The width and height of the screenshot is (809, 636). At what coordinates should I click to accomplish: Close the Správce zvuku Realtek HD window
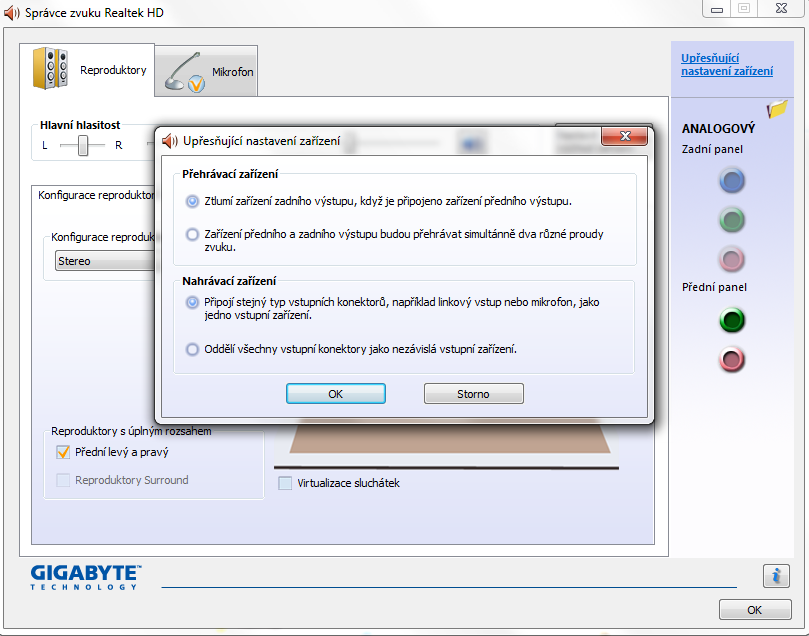(x=781, y=9)
